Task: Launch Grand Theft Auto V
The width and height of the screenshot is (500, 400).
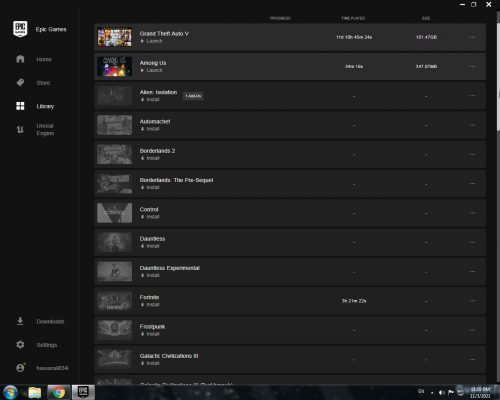Action: (152, 41)
